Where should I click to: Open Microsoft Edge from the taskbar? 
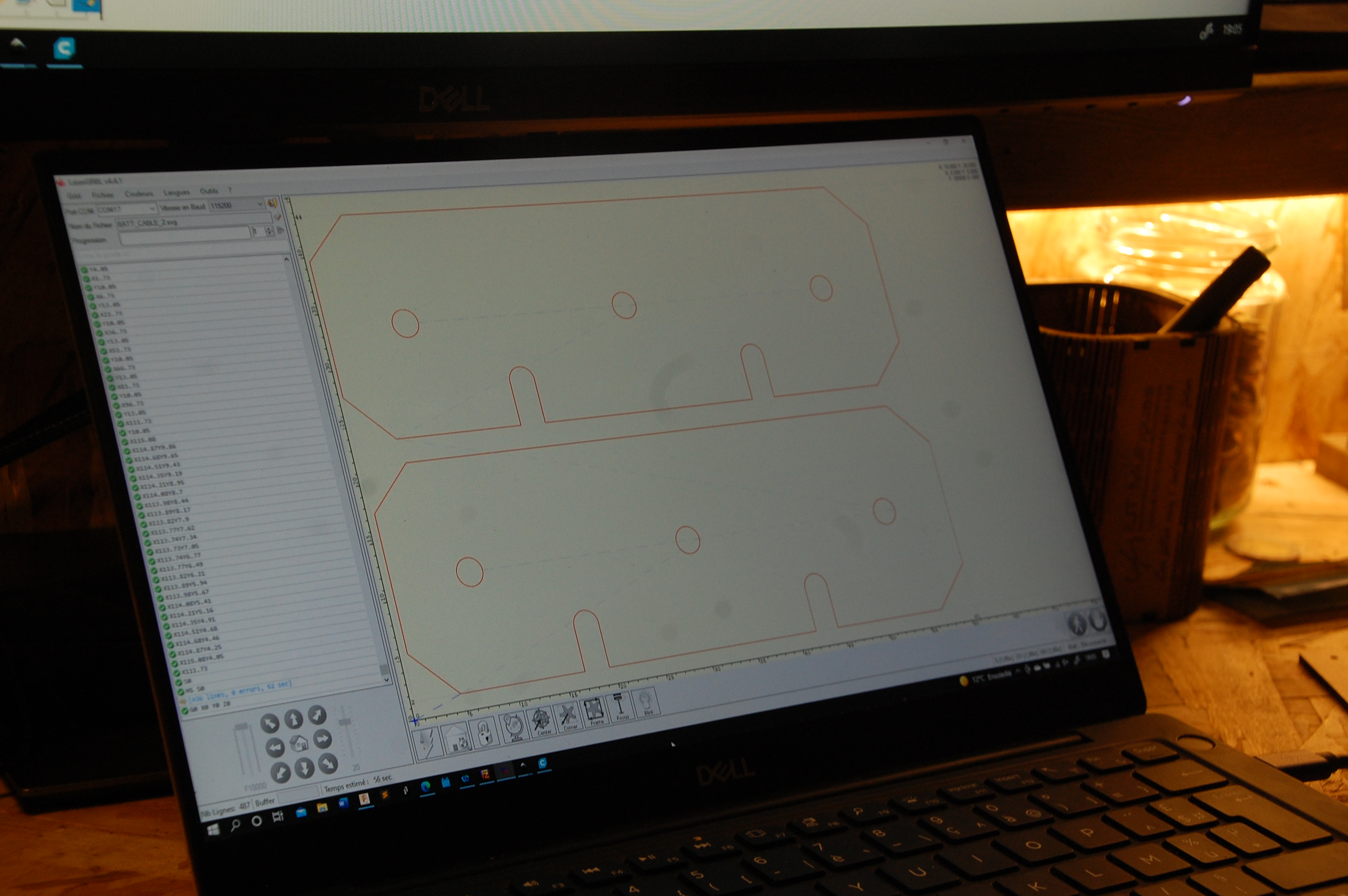click(x=425, y=787)
